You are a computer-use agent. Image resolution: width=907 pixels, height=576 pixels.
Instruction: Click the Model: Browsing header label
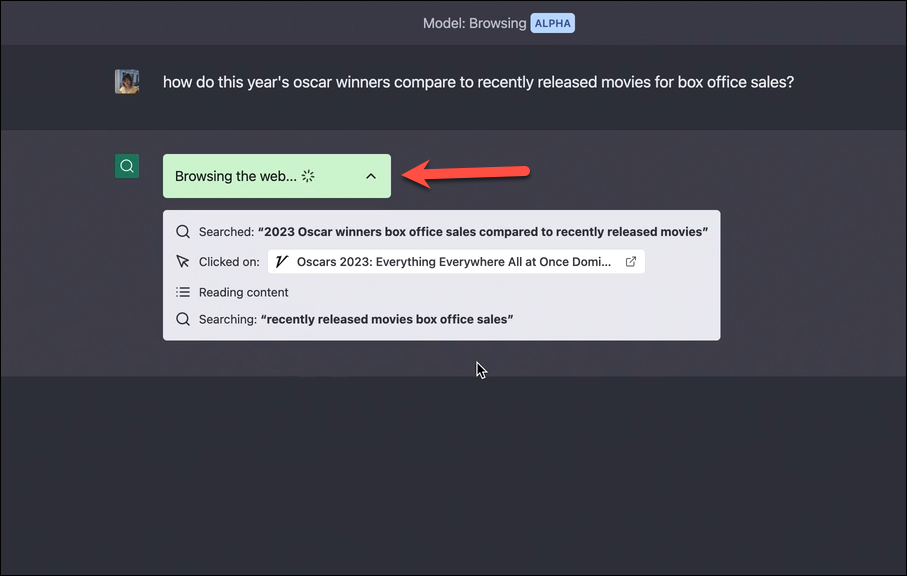click(x=474, y=23)
